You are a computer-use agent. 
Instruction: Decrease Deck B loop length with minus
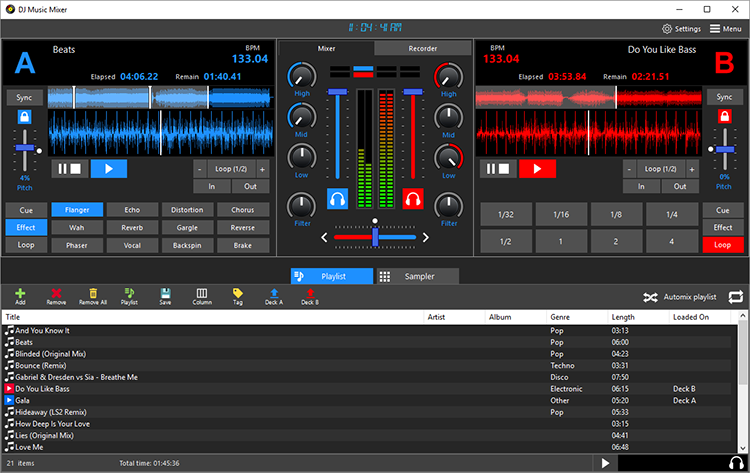point(628,169)
